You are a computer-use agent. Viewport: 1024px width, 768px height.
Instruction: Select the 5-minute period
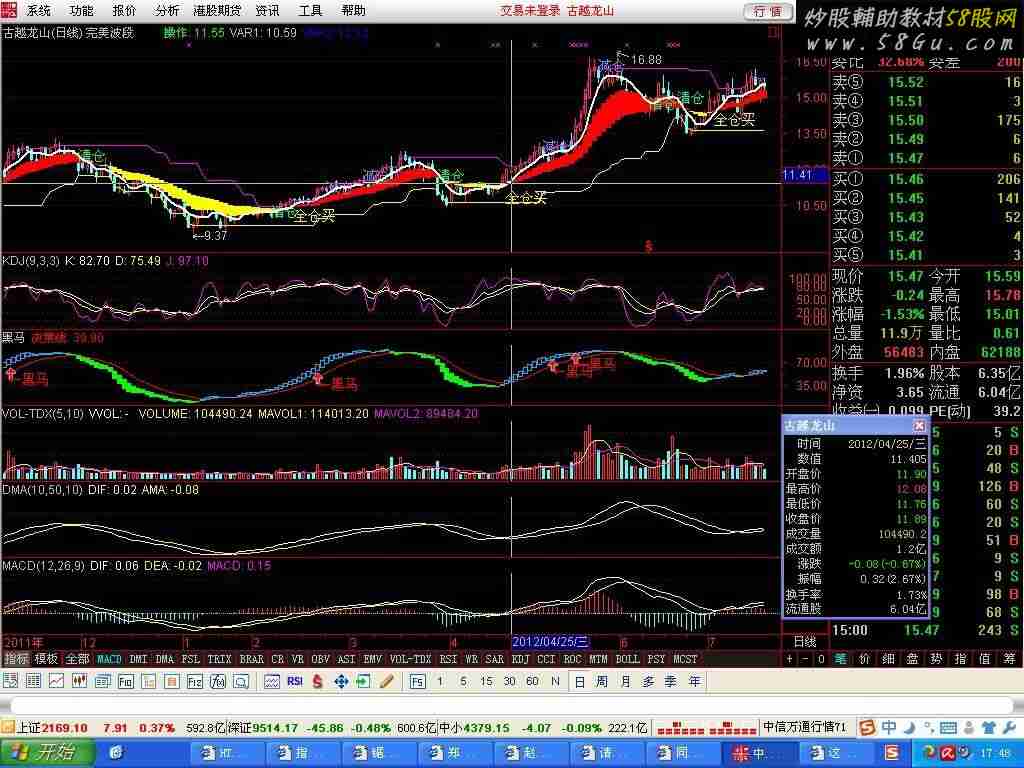[463, 681]
